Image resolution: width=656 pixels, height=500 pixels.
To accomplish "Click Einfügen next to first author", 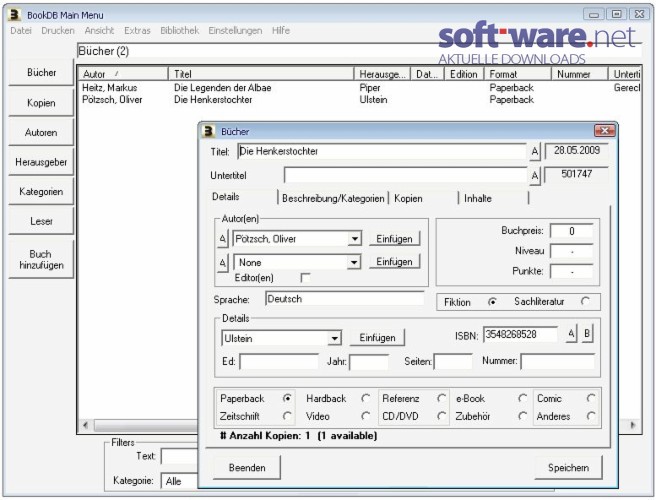I will [x=394, y=239].
